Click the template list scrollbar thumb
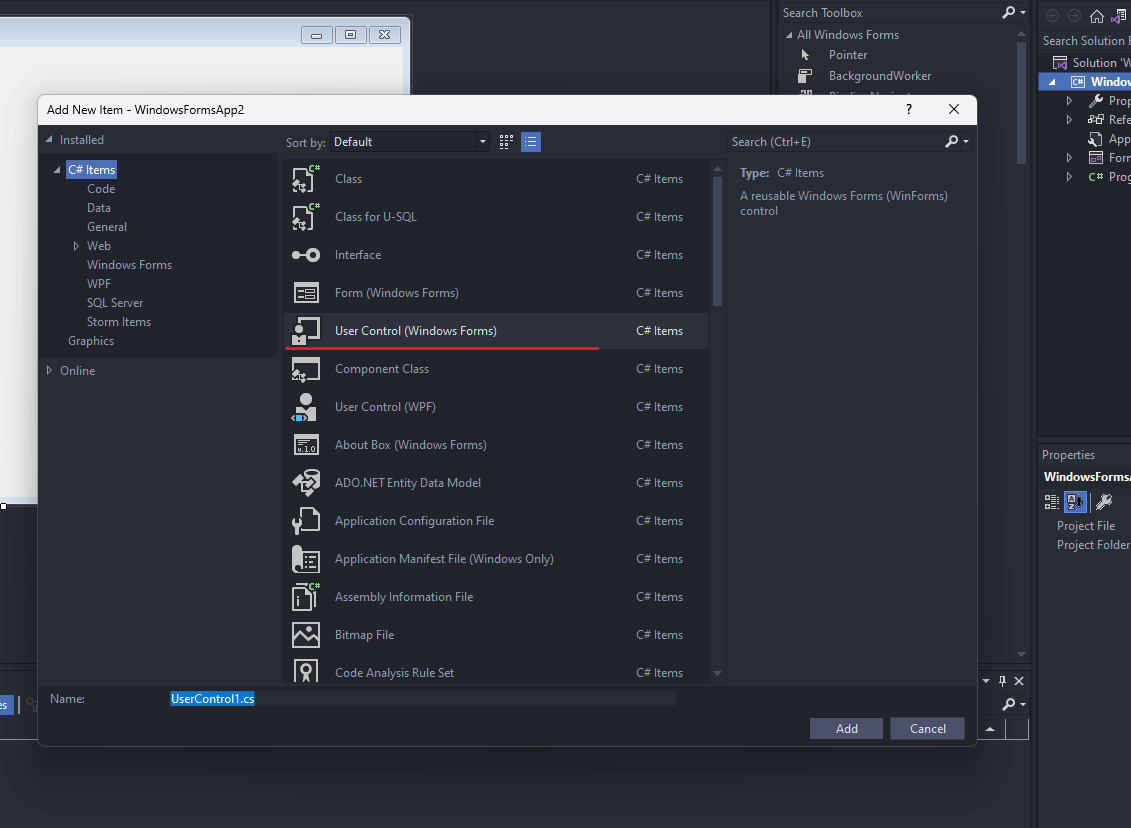The height and width of the screenshot is (828, 1131). tap(717, 242)
